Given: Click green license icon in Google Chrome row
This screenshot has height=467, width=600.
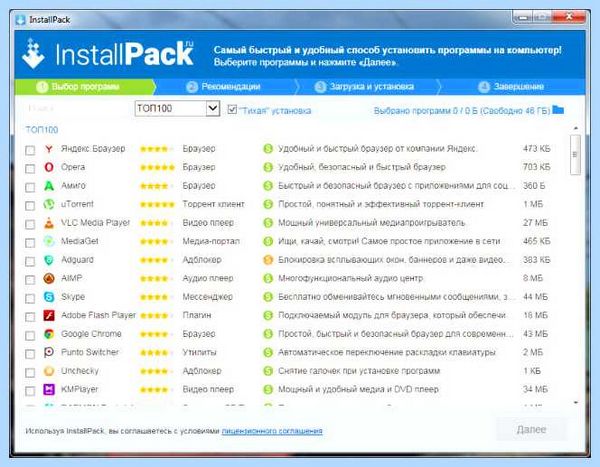Looking at the screenshot, I should [268, 334].
